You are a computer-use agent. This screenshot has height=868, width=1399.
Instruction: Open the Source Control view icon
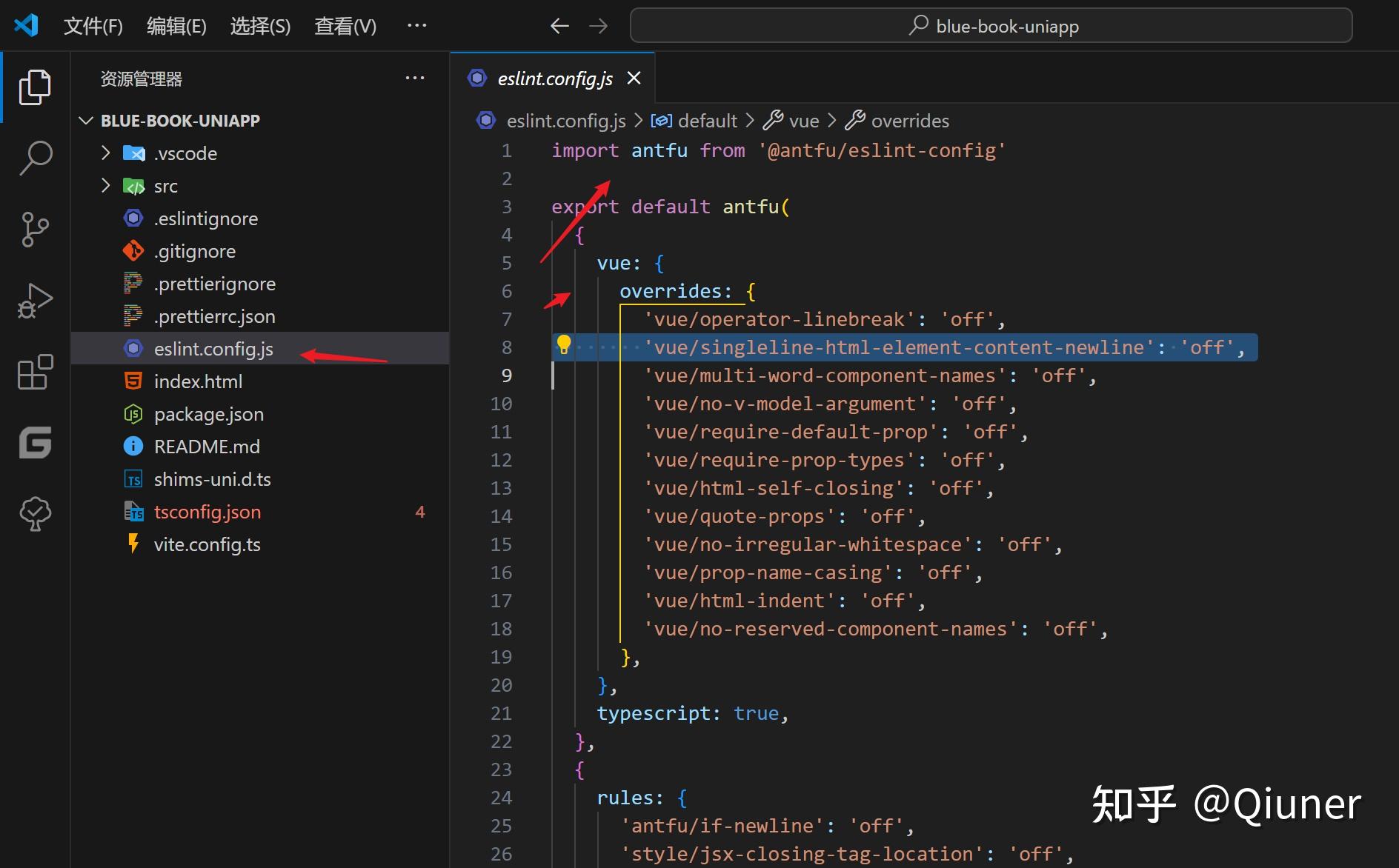(35, 230)
